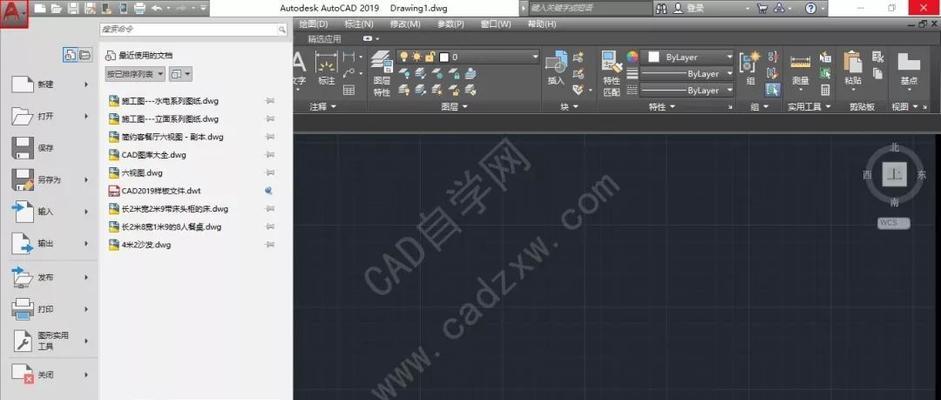Open 标注(N) menu in menu bar
This screenshot has height=400, width=941.
click(359, 24)
